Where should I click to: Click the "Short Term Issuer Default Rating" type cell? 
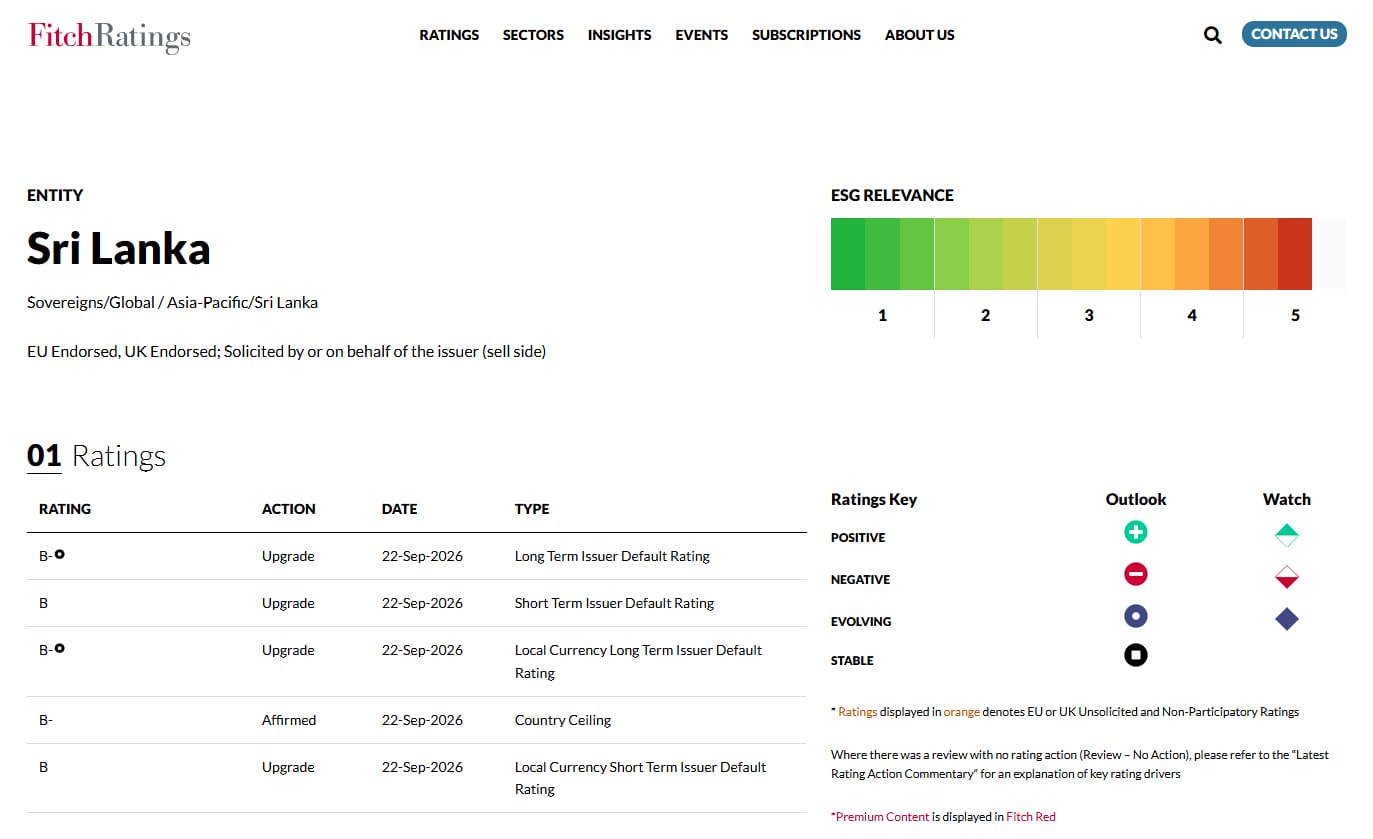tap(614, 603)
